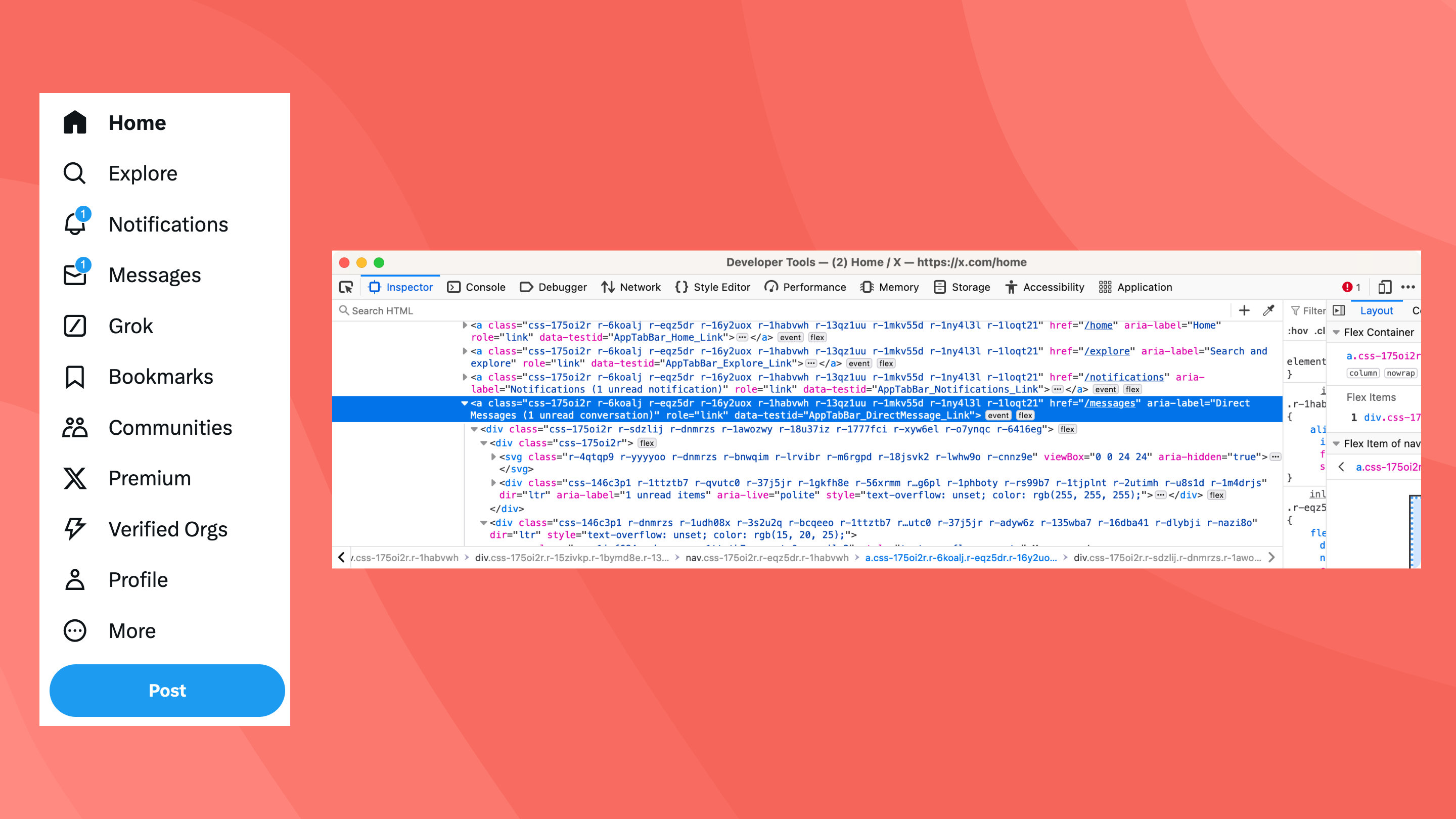Select the Bookmarks icon in the sidebar
The image size is (1456, 819).
(x=75, y=377)
